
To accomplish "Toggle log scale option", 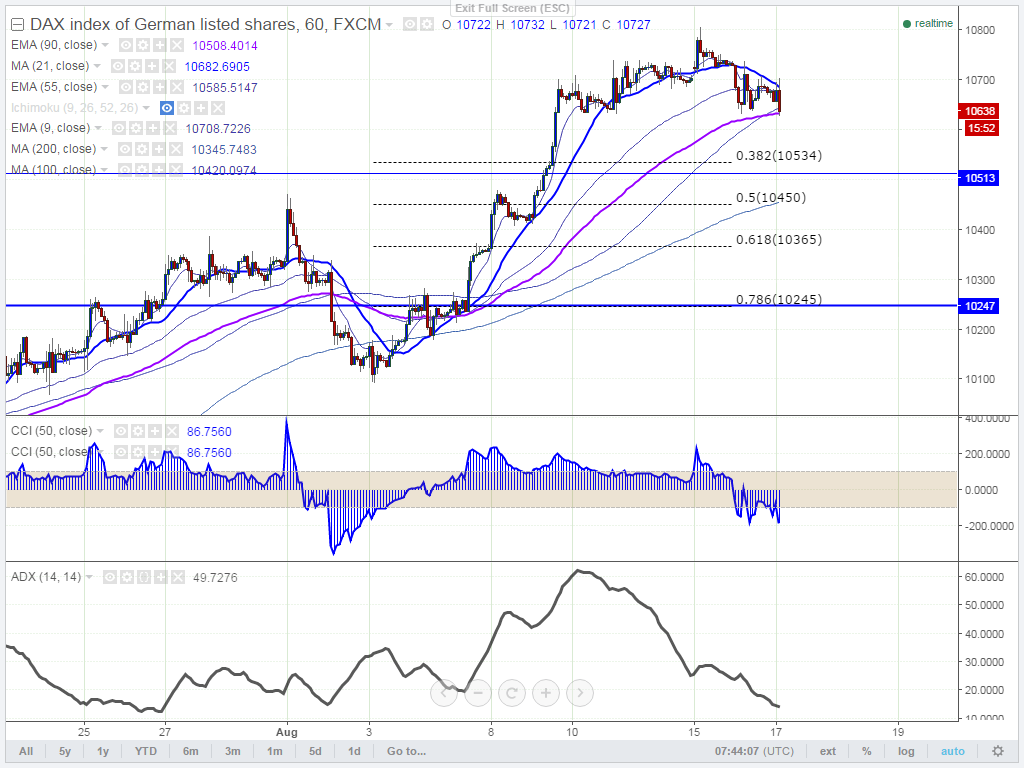I will pyautogui.click(x=906, y=751).
